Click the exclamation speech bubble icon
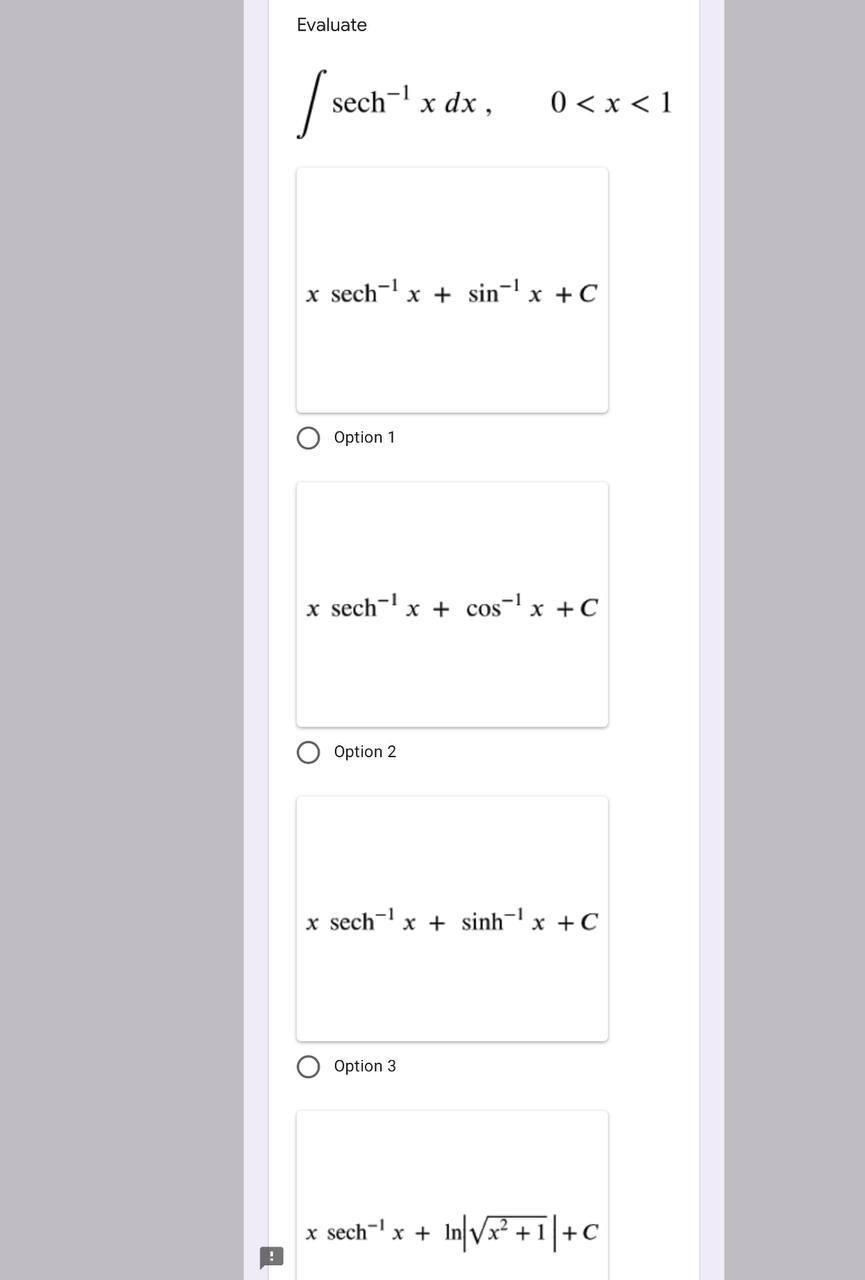 click(270, 1257)
